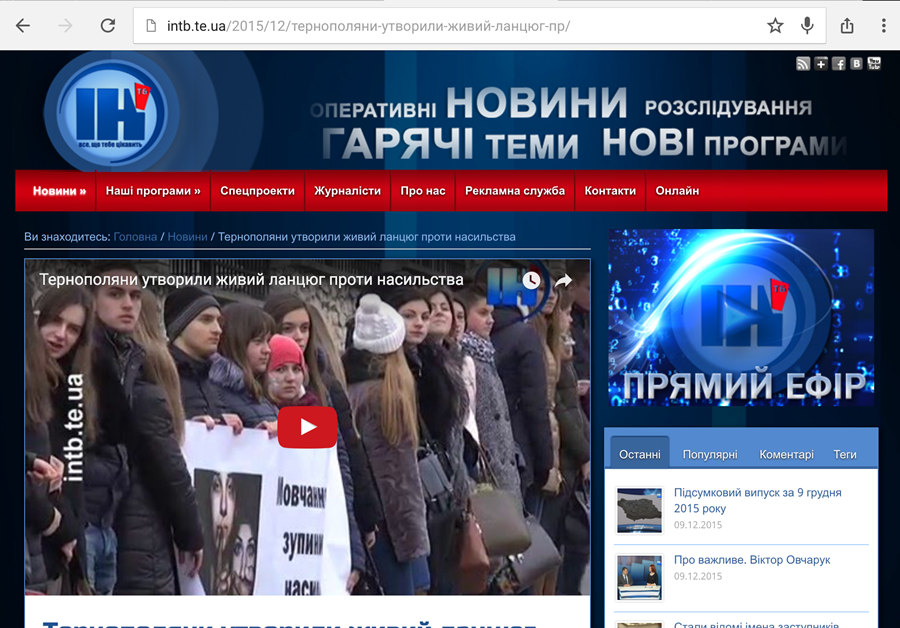Open the Контакти menu item
Screen dimensions: 900x628
(x=610, y=191)
